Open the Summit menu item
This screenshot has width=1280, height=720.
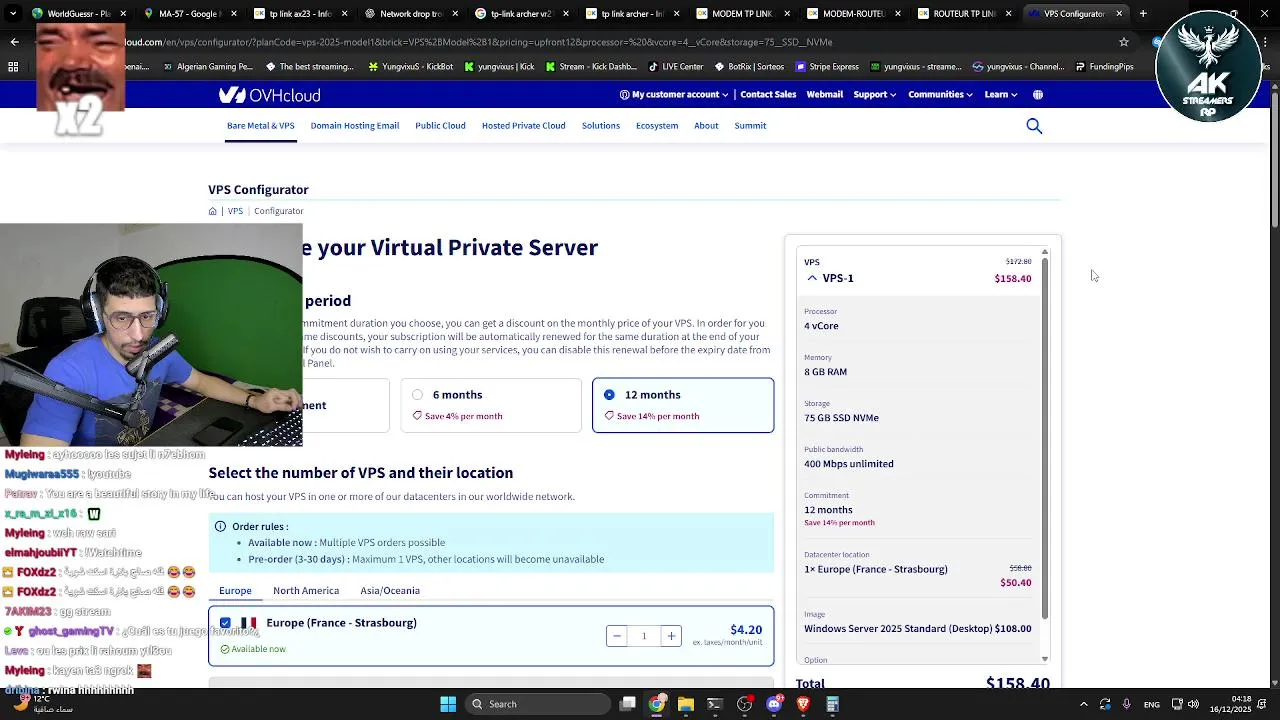pos(750,126)
